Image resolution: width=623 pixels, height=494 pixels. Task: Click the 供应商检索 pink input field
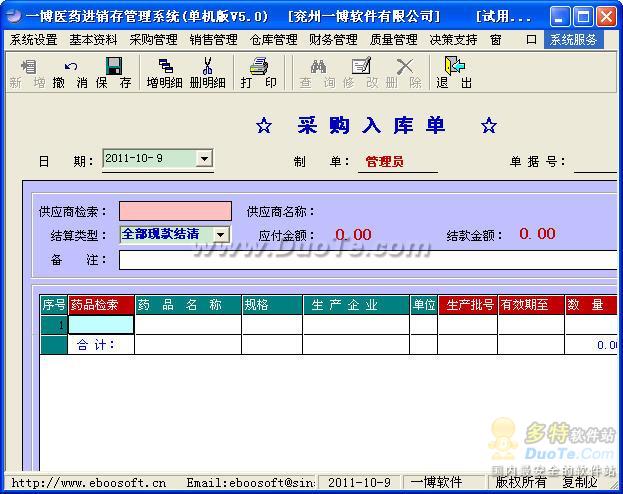click(x=175, y=211)
